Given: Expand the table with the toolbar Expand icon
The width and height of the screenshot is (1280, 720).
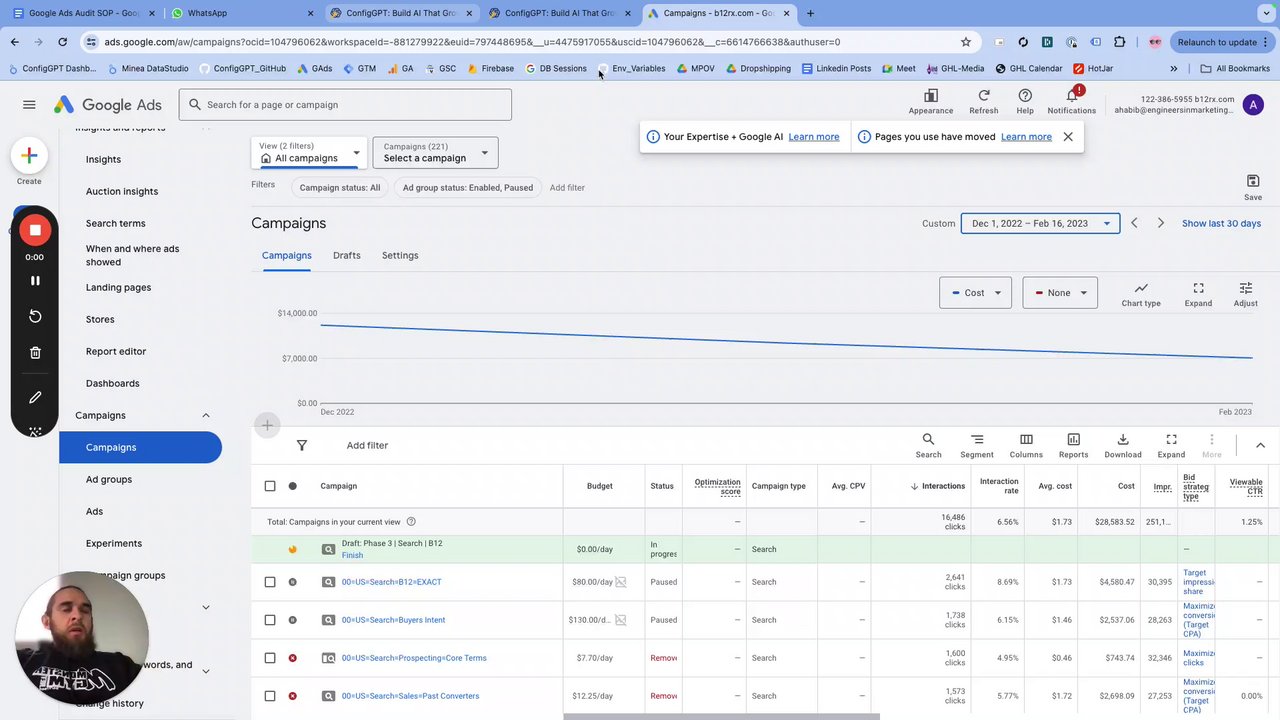Looking at the screenshot, I should [x=1171, y=446].
